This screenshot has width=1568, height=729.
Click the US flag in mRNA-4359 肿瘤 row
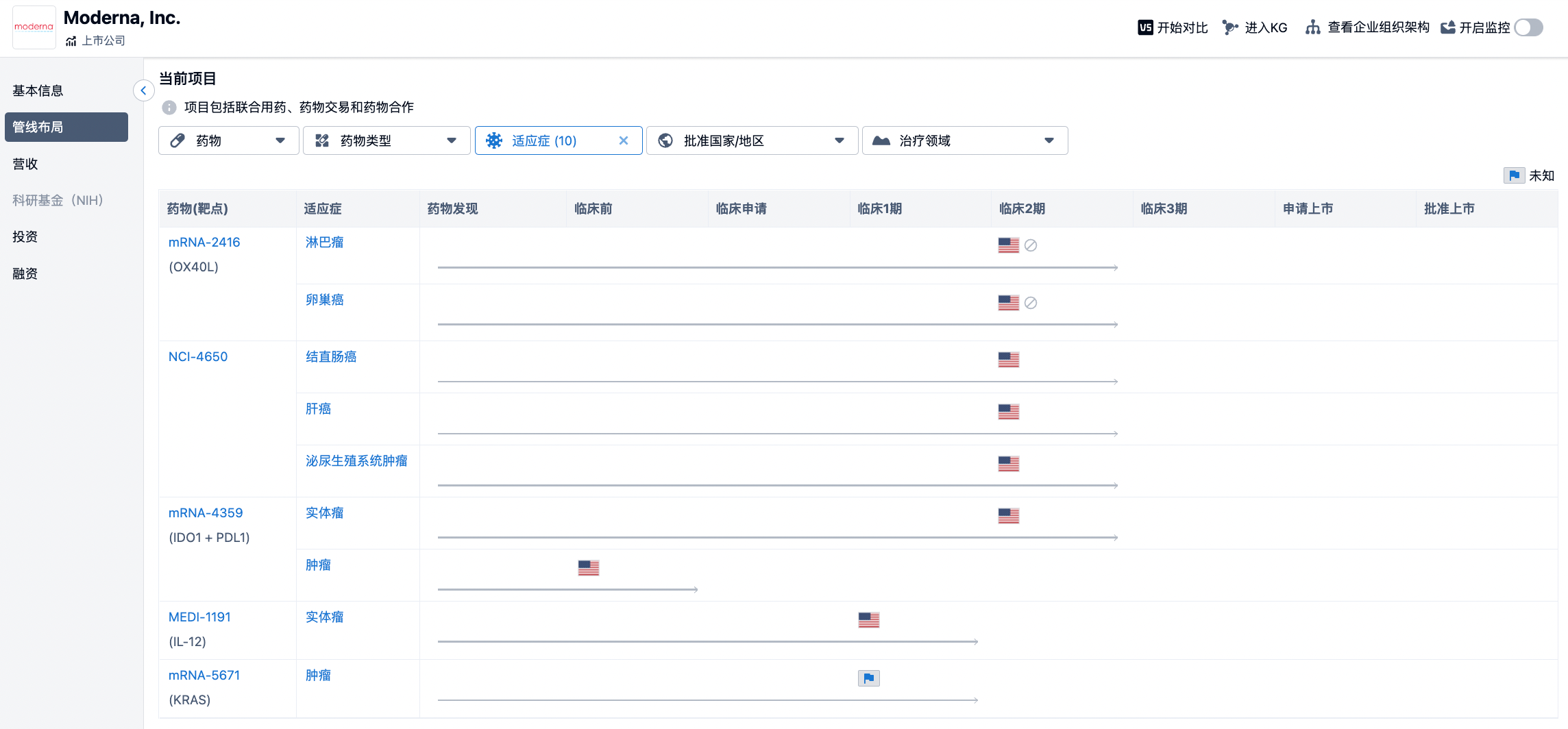tap(589, 568)
